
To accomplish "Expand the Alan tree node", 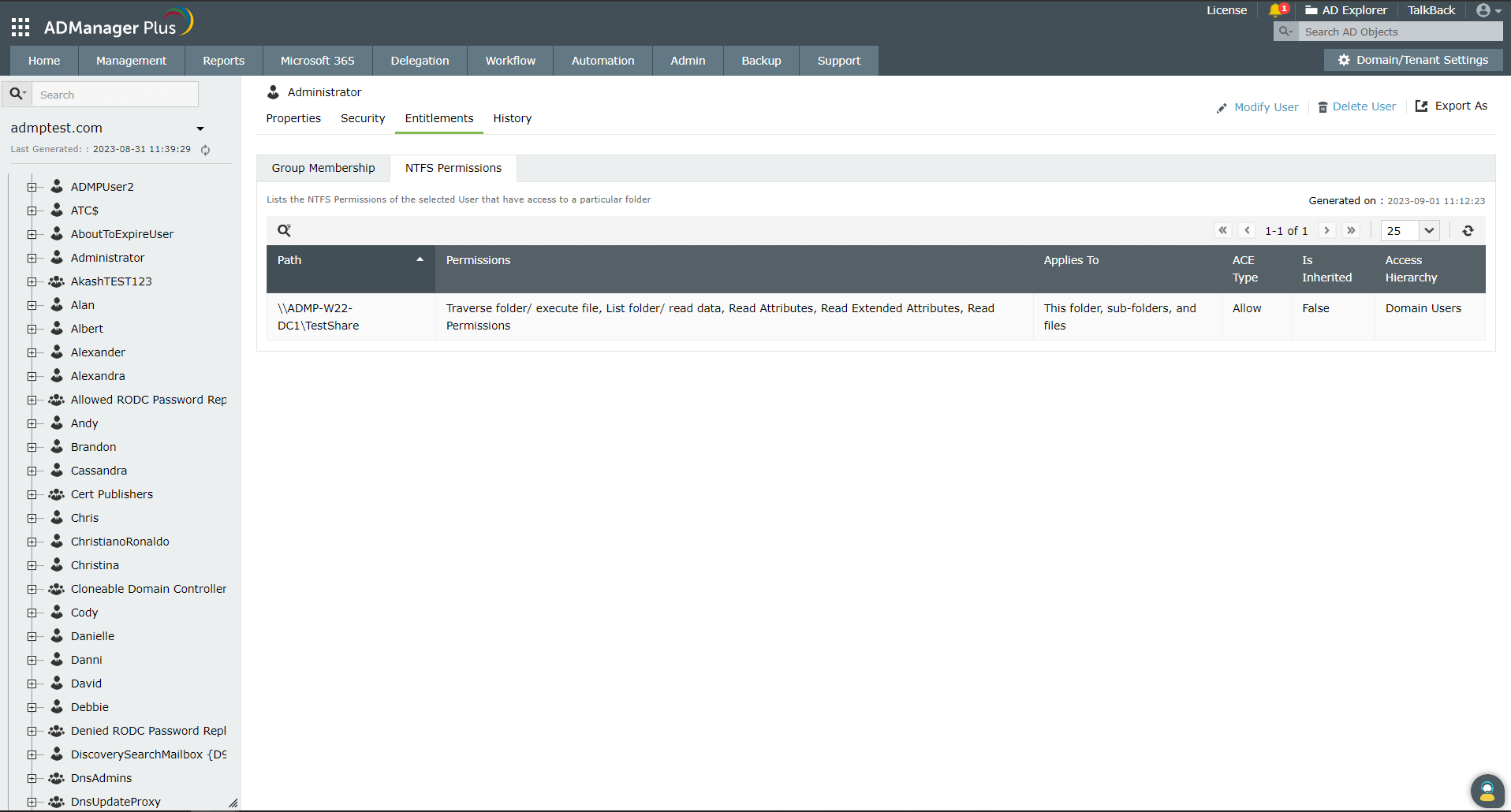I will coord(32,305).
